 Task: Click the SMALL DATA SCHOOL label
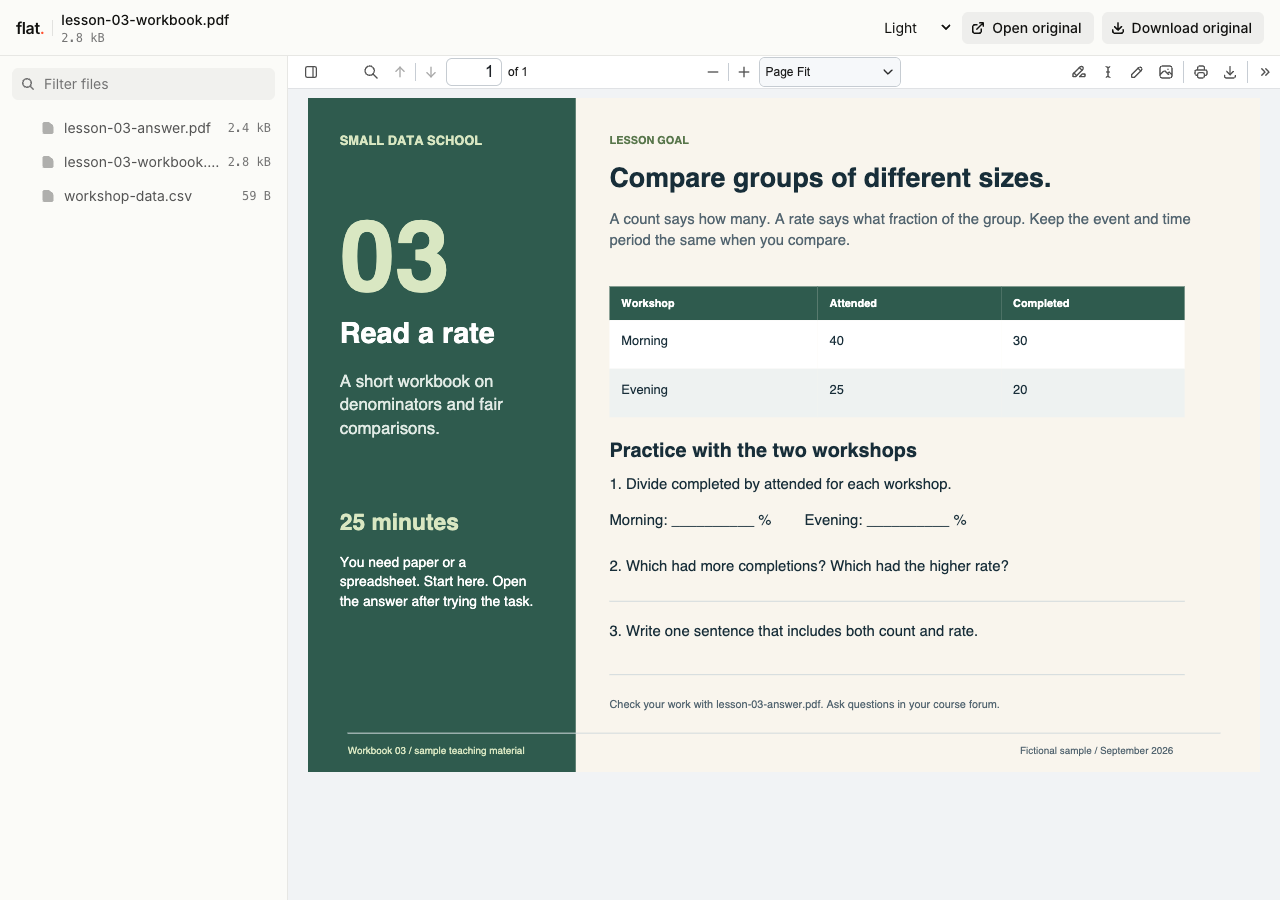[x=411, y=140]
